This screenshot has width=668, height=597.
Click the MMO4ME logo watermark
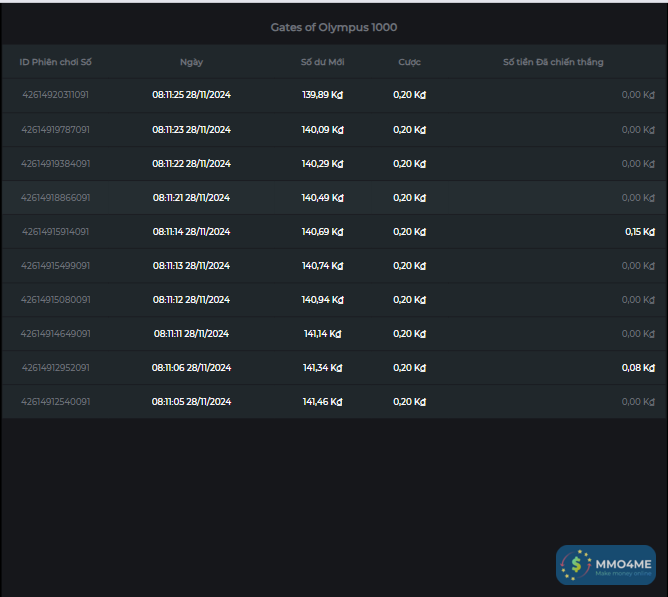tap(606, 565)
